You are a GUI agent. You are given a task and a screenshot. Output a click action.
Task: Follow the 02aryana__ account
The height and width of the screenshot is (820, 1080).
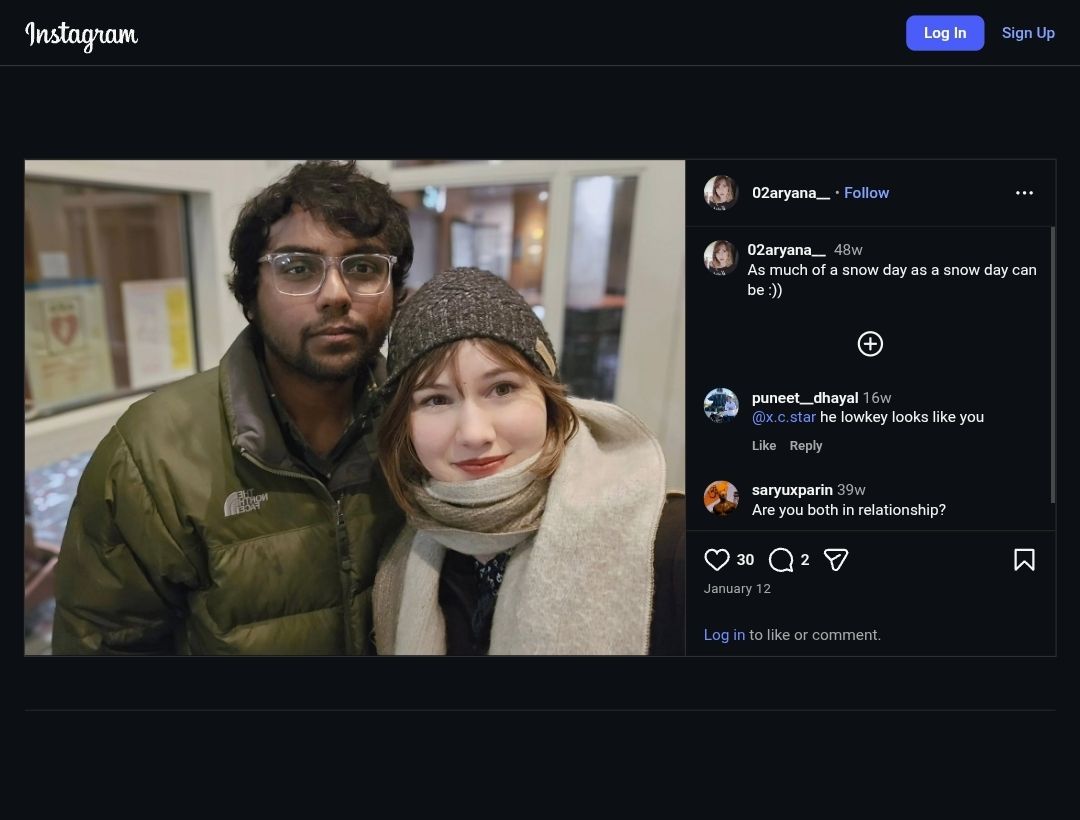pos(866,193)
